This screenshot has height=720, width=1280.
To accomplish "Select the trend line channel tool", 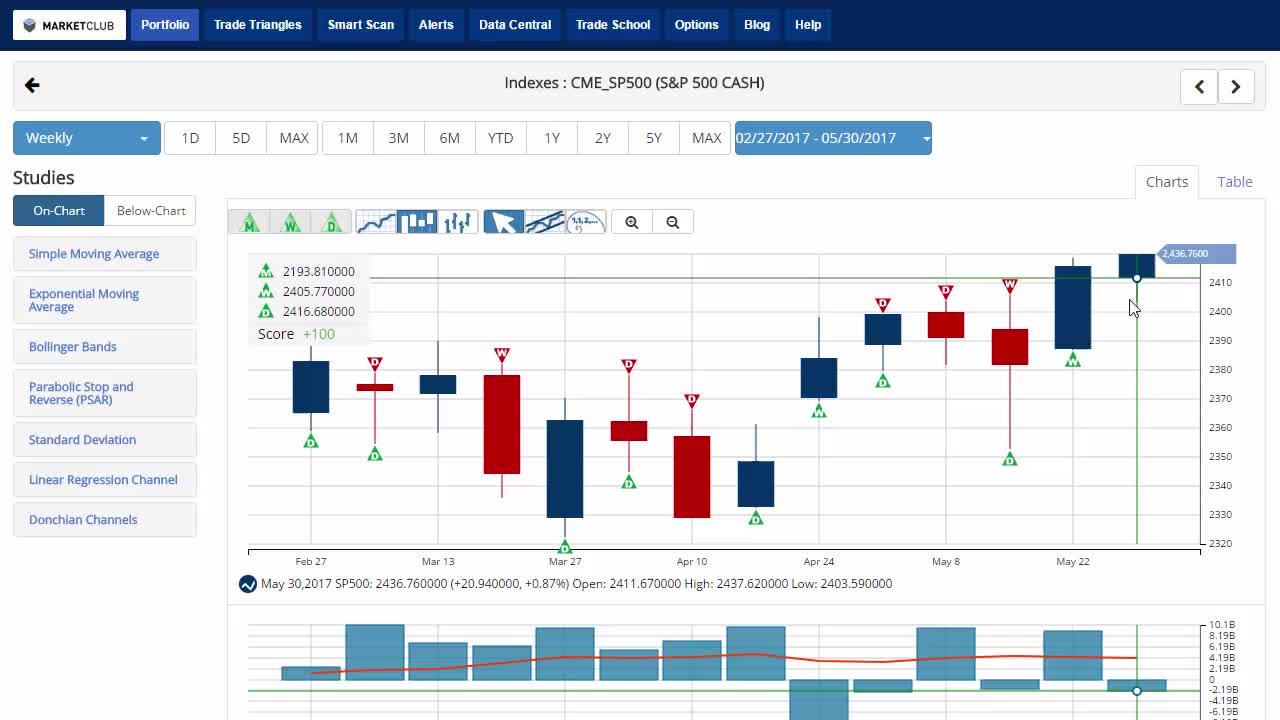I will click(545, 222).
